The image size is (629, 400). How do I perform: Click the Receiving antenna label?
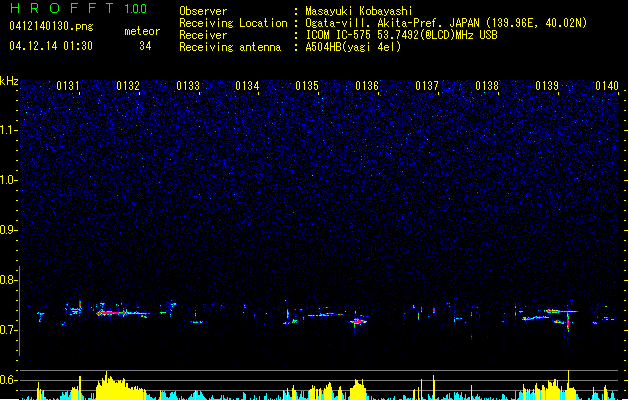tap(230, 47)
